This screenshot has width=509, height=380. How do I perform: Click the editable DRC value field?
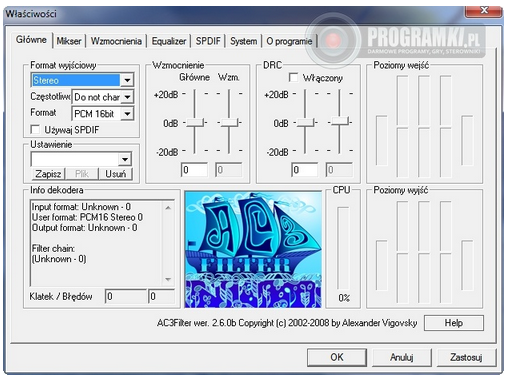(x=305, y=170)
